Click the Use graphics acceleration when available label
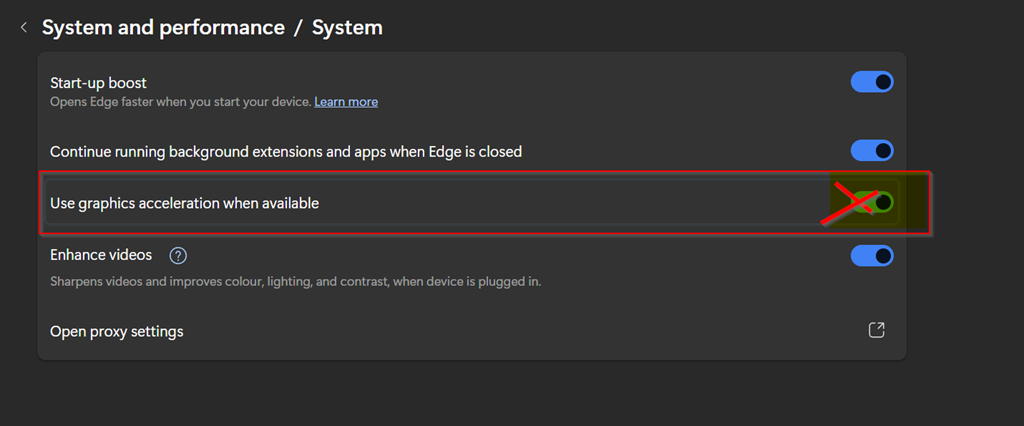 coord(184,203)
